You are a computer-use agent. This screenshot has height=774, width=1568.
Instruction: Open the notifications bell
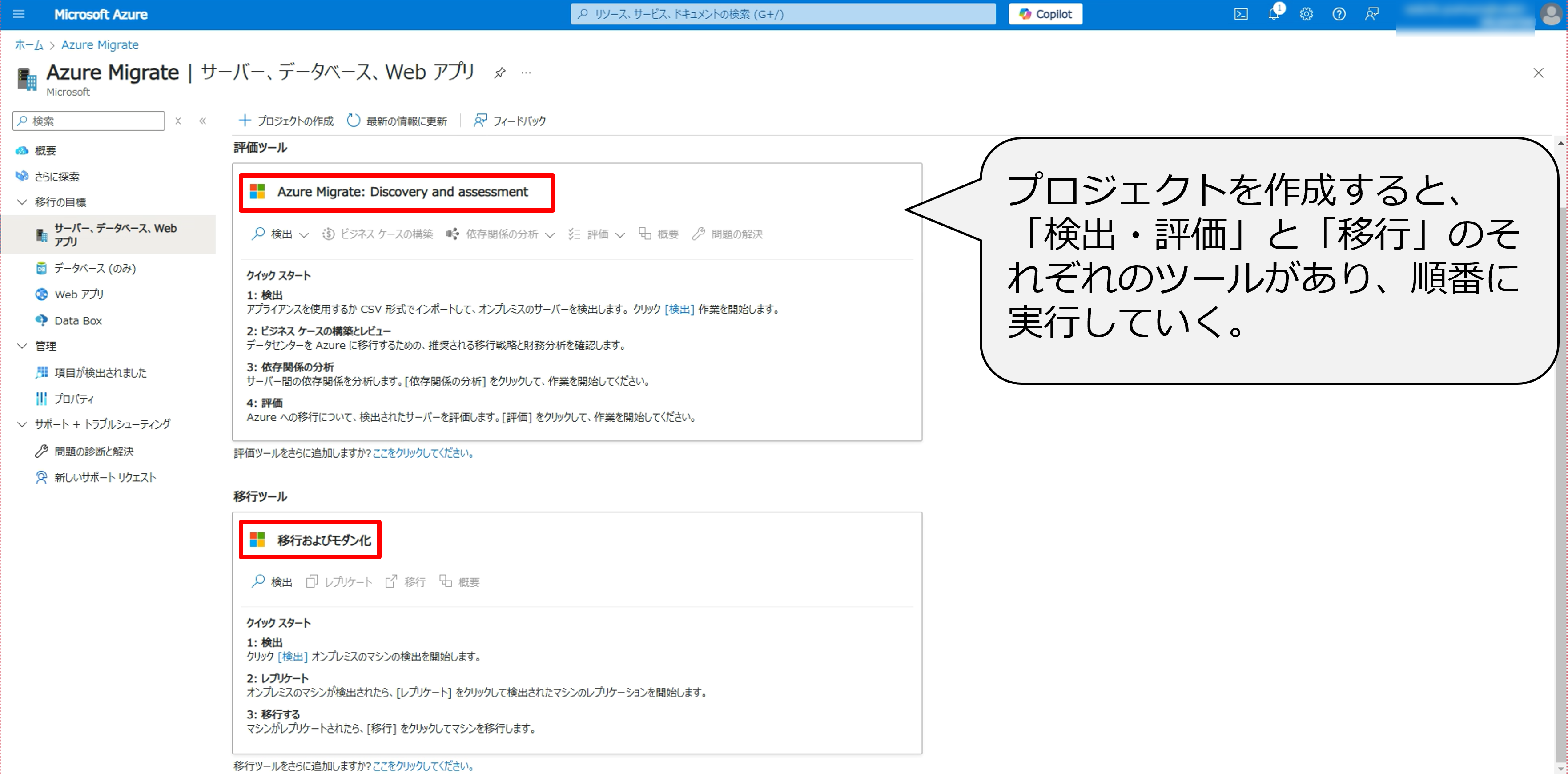[x=1274, y=14]
